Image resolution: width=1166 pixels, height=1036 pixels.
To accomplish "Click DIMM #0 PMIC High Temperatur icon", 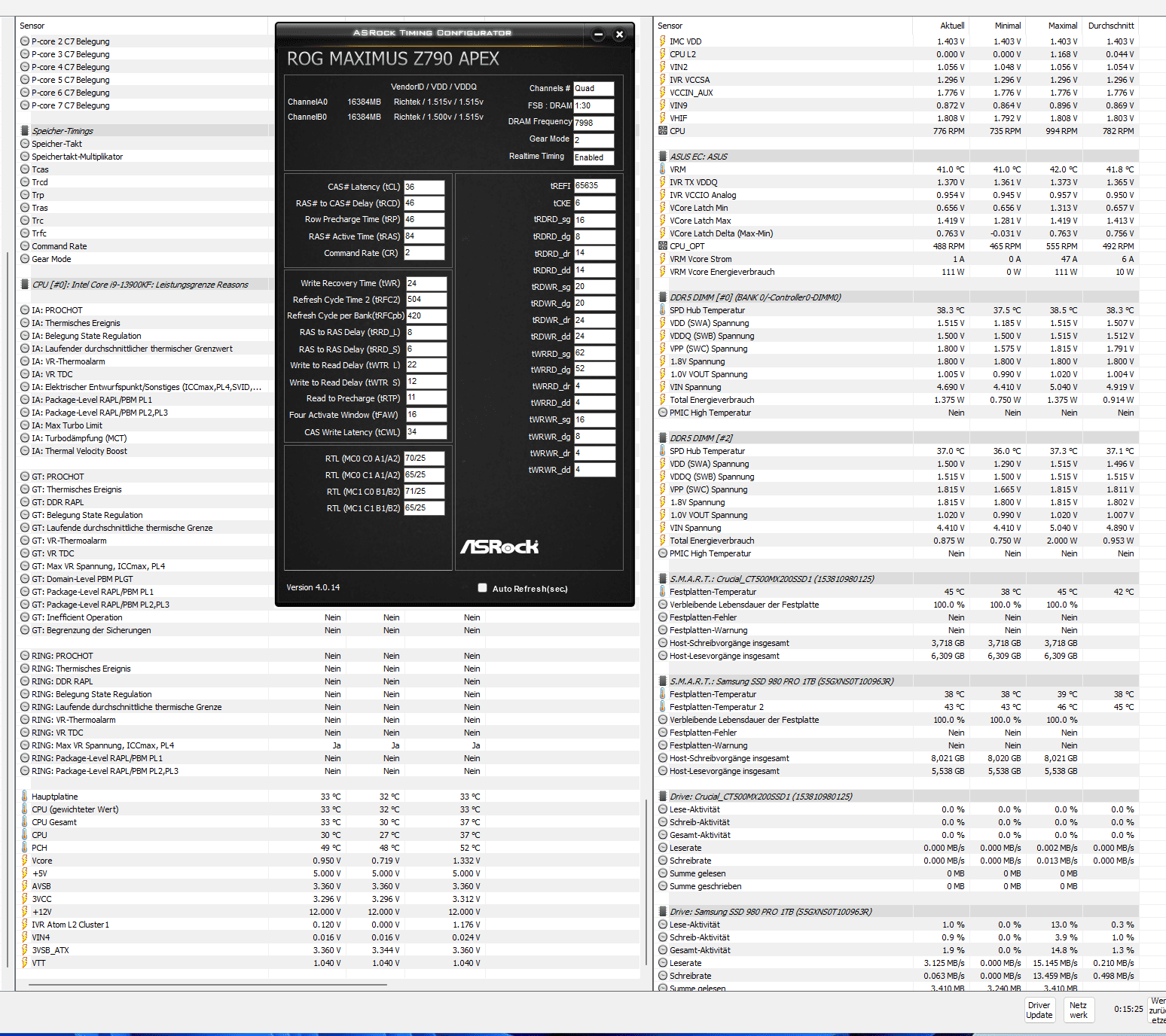I will coord(663,413).
